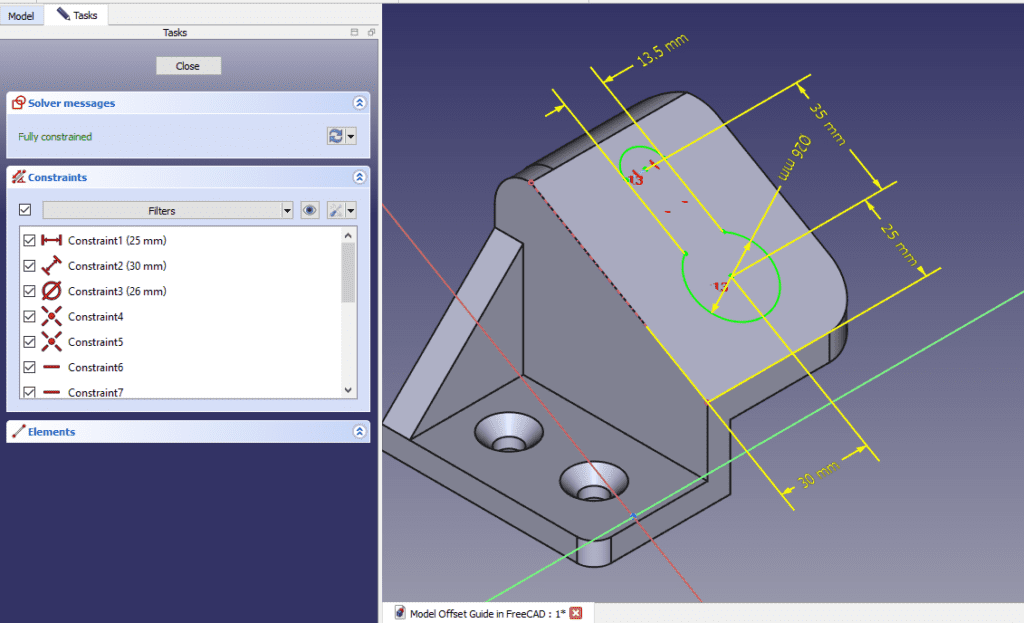Expand the Elements section

(x=359, y=431)
